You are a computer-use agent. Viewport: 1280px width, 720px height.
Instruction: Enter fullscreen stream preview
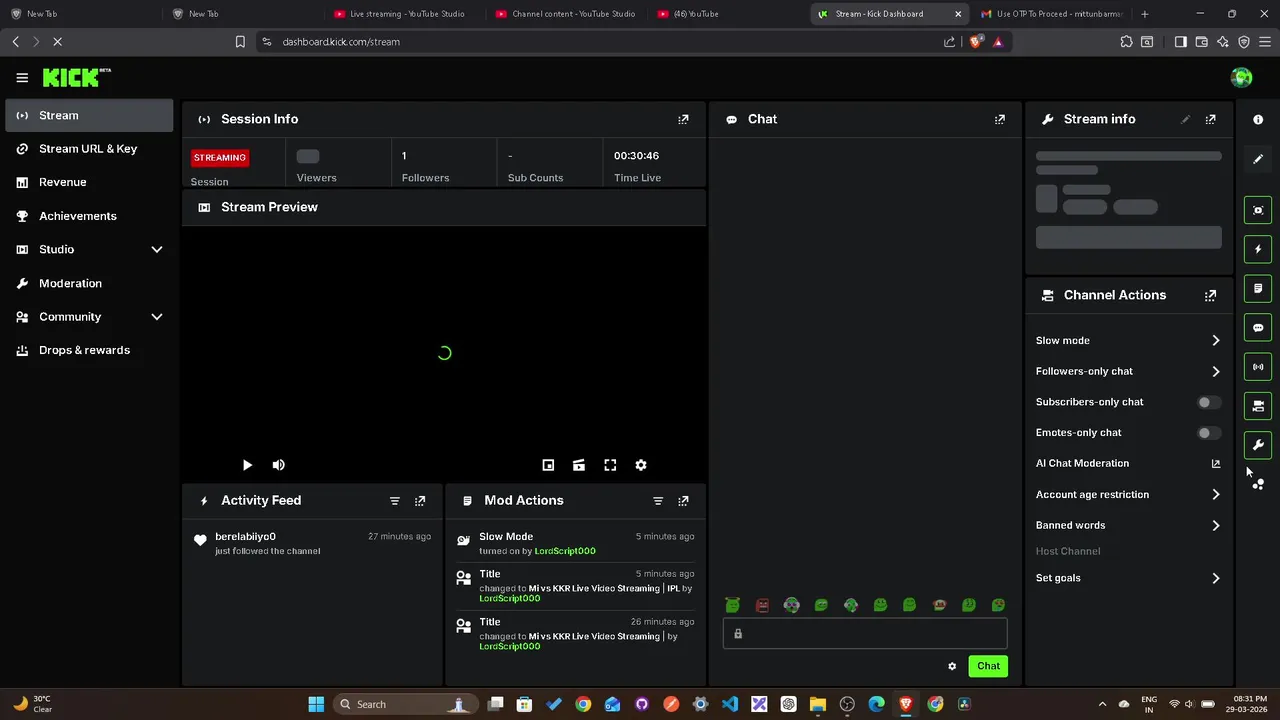[610, 465]
